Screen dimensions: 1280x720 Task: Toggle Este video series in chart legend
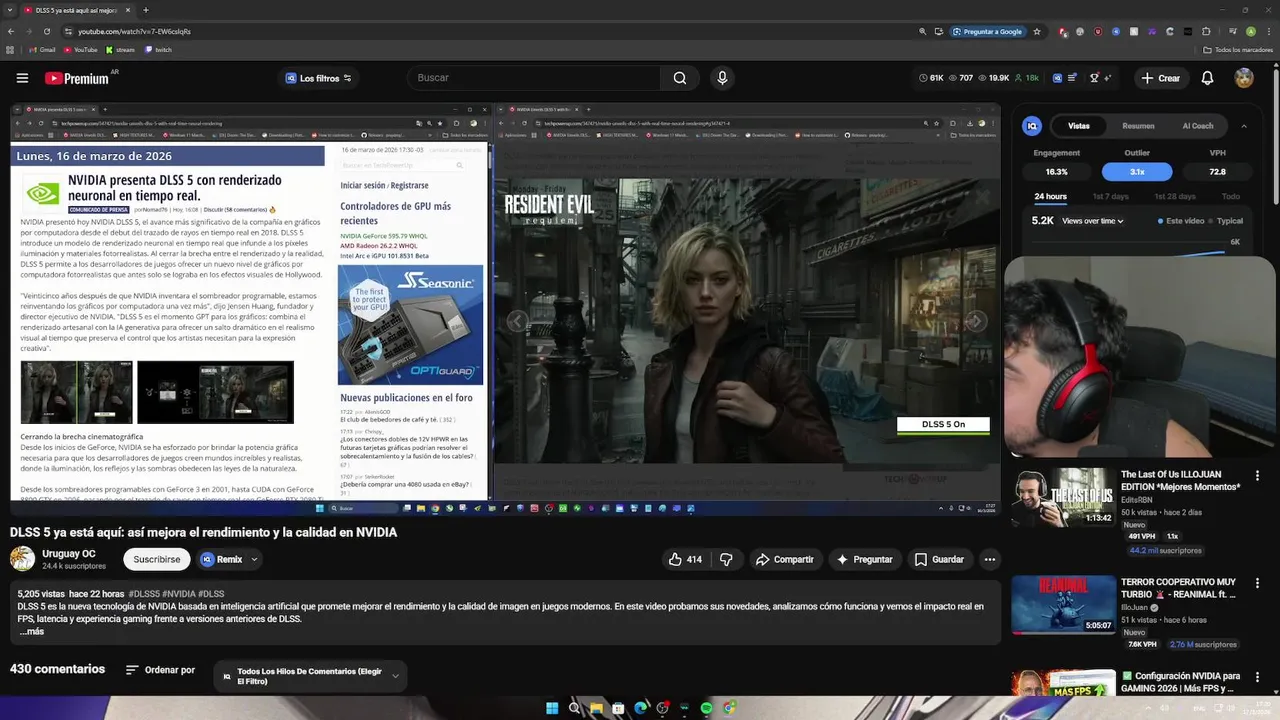click(x=1181, y=221)
